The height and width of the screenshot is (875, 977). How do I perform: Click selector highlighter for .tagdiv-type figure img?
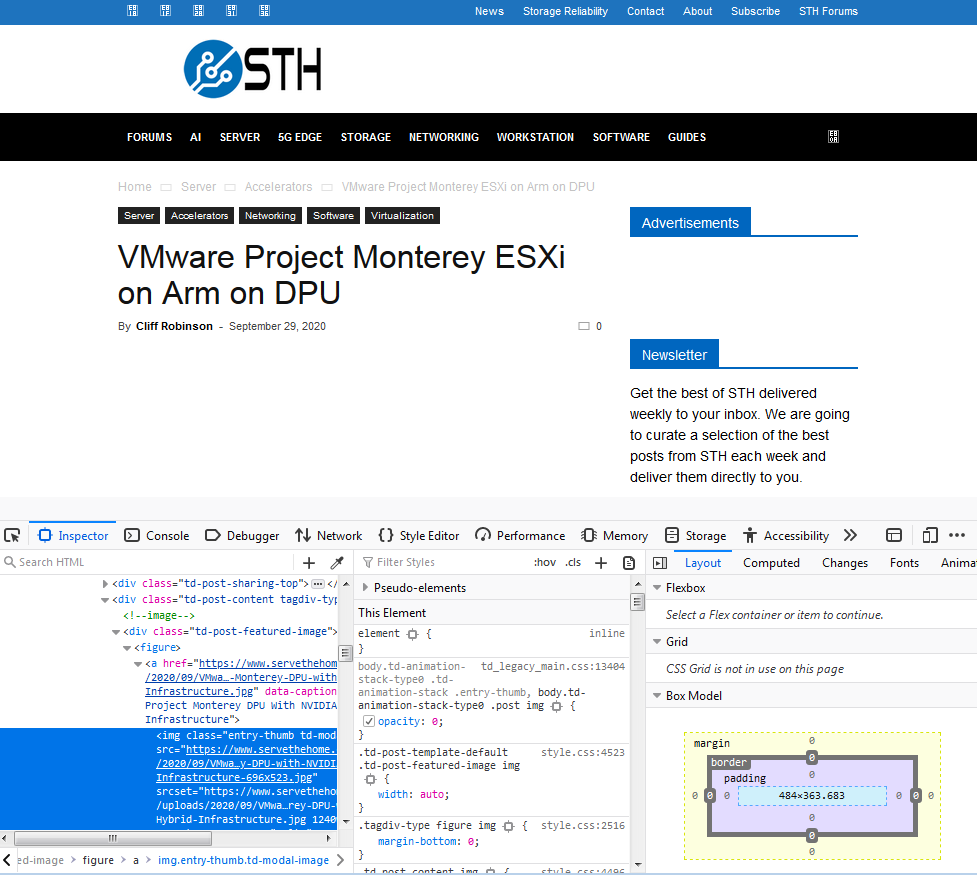point(508,826)
